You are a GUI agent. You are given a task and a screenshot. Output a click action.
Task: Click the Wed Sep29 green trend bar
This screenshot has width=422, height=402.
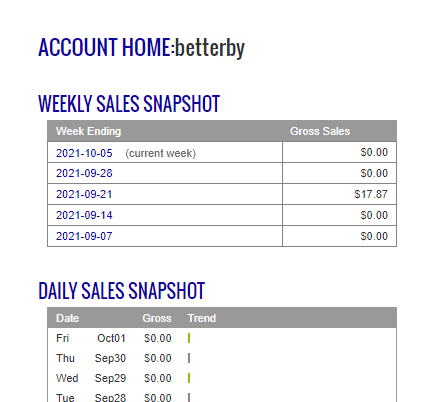189,378
